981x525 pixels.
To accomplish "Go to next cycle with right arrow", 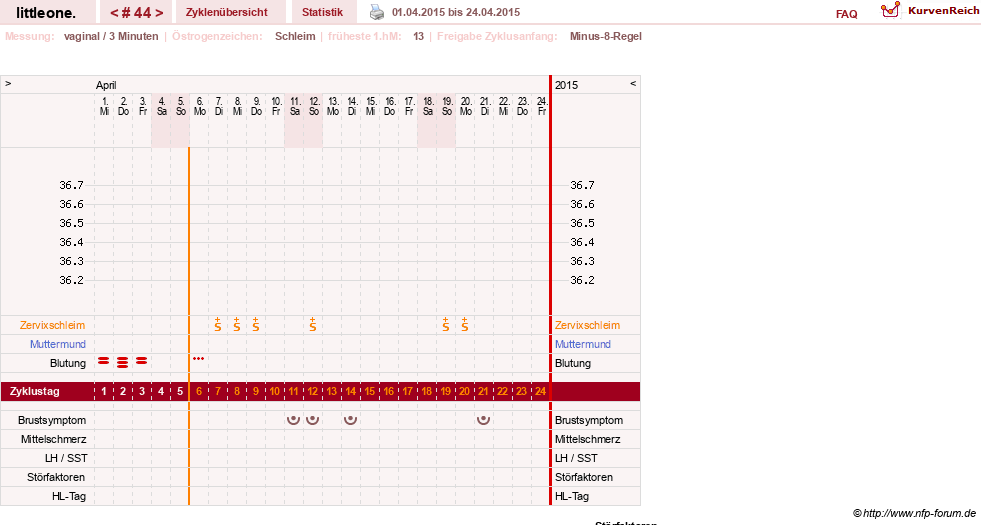I will (160, 13).
